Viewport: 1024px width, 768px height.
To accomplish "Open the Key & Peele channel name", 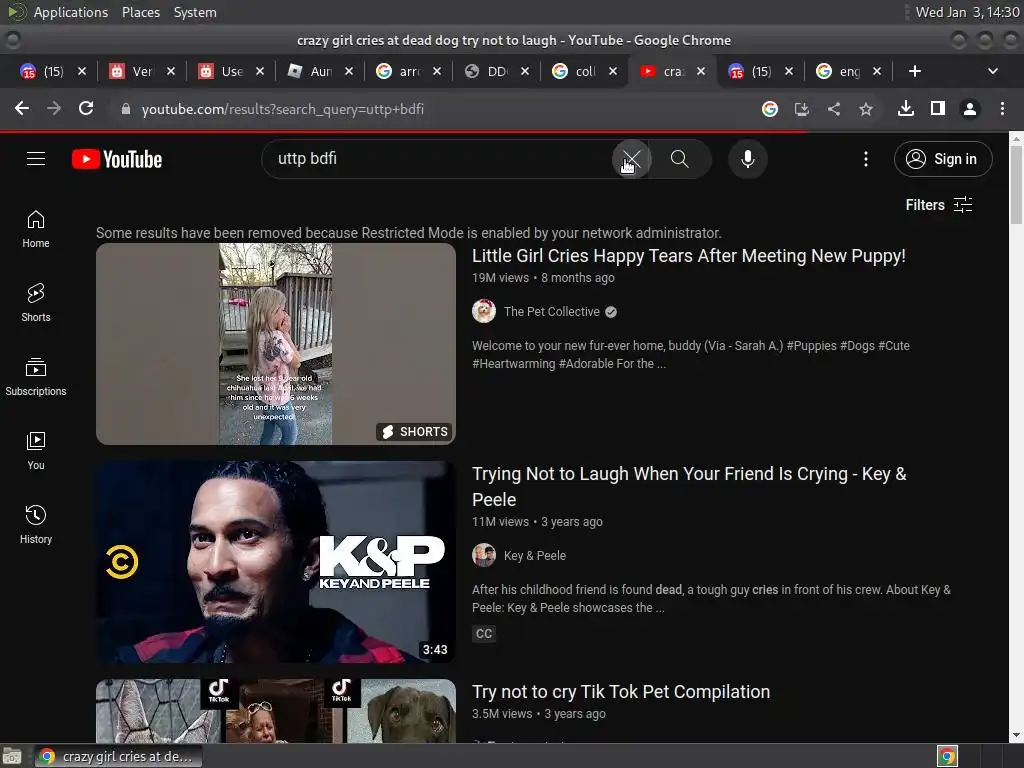I will click(x=535, y=556).
